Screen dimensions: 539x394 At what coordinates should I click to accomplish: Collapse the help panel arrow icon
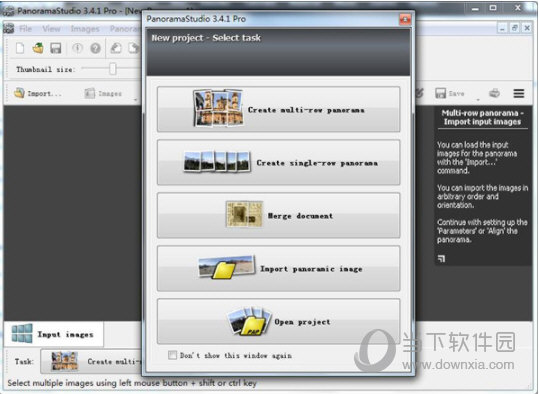(x=441, y=259)
